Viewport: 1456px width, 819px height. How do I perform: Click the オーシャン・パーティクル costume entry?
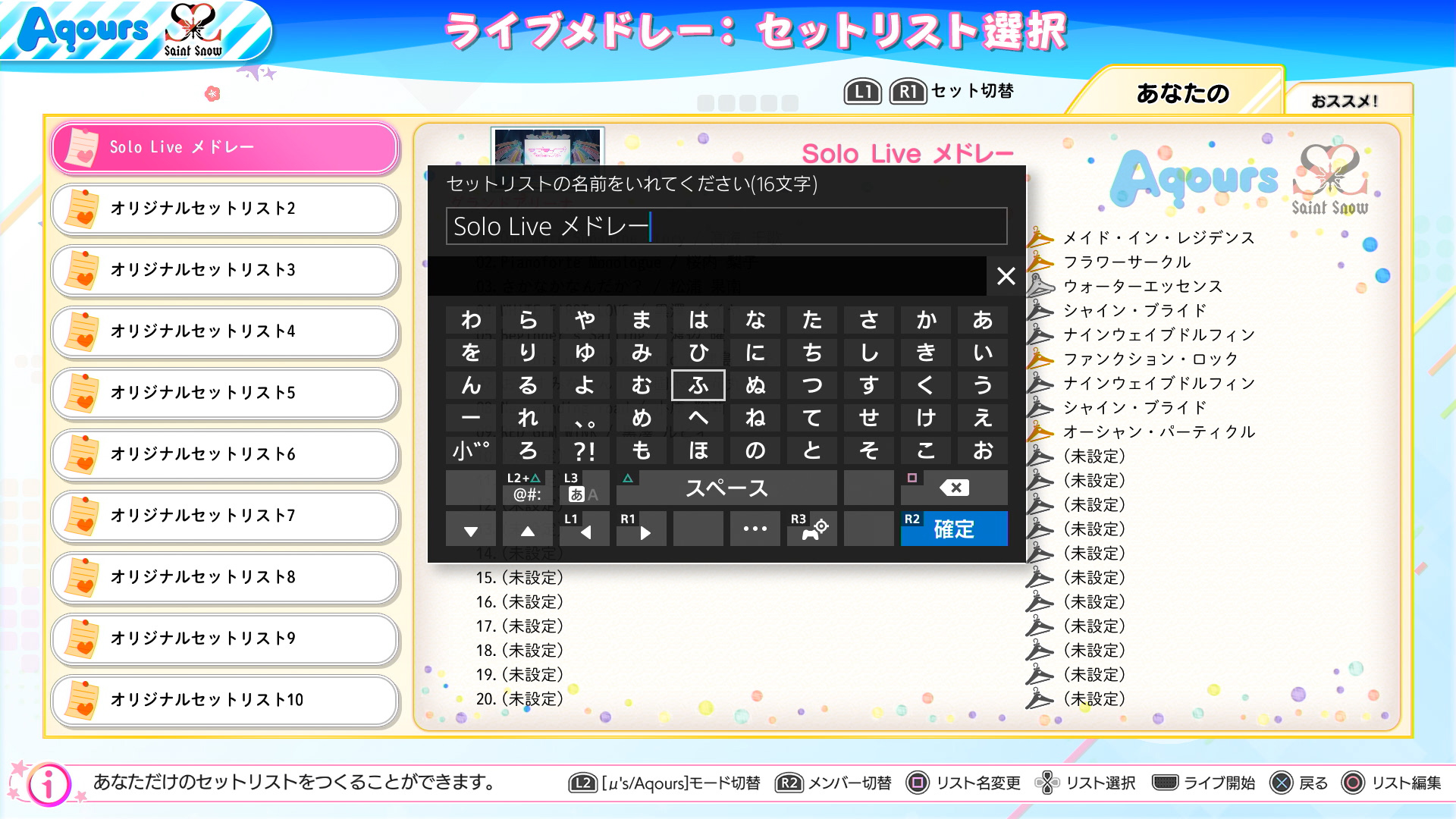pyautogui.click(x=1159, y=431)
